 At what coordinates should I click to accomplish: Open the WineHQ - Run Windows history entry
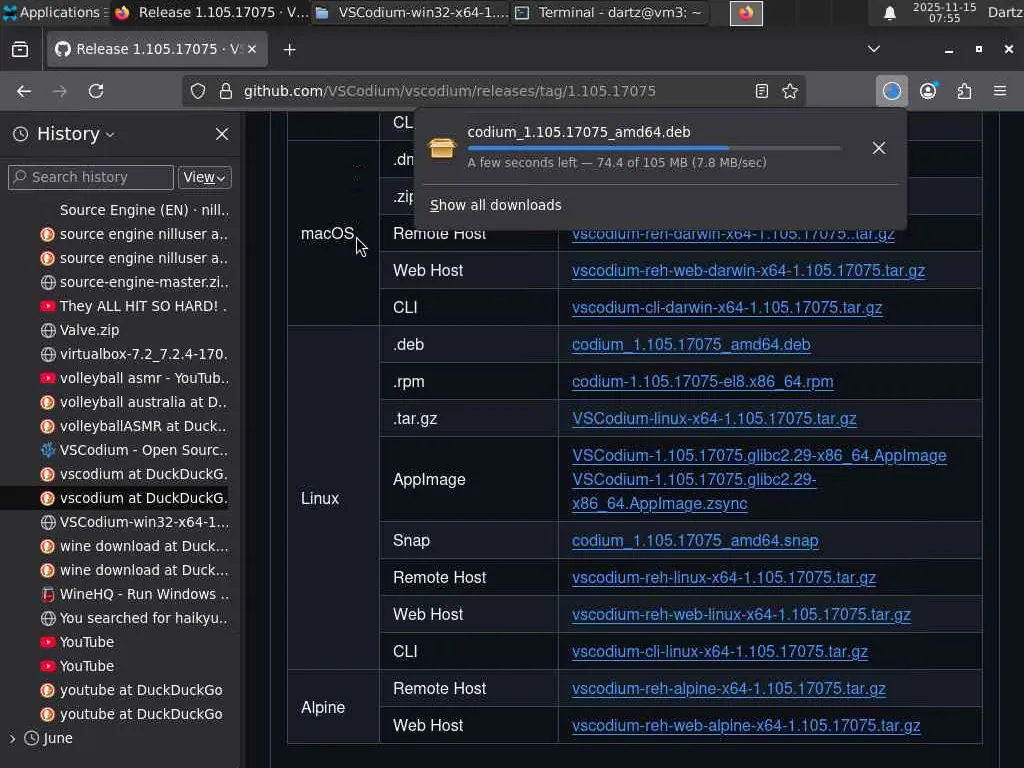136,594
